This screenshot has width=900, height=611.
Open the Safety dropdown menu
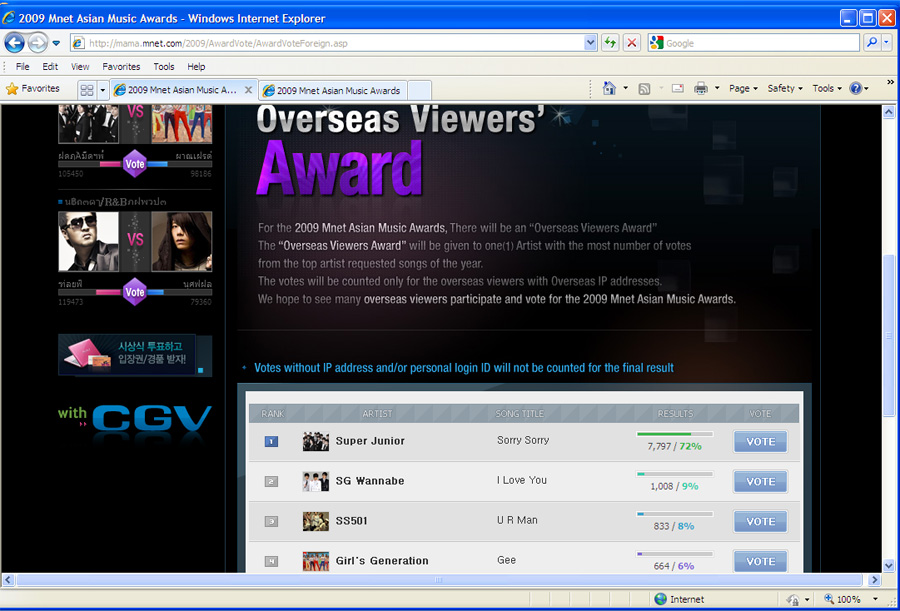[x=785, y=88]
